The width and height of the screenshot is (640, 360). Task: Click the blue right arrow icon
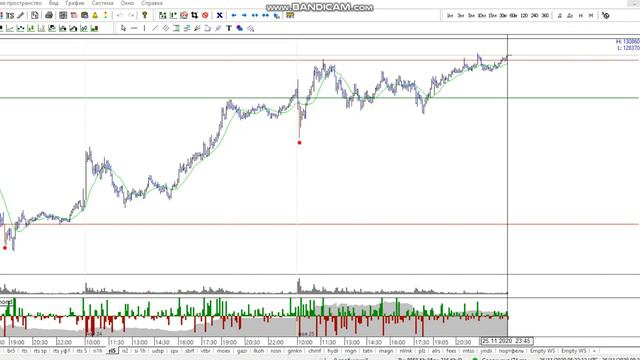tap(244, 16)
